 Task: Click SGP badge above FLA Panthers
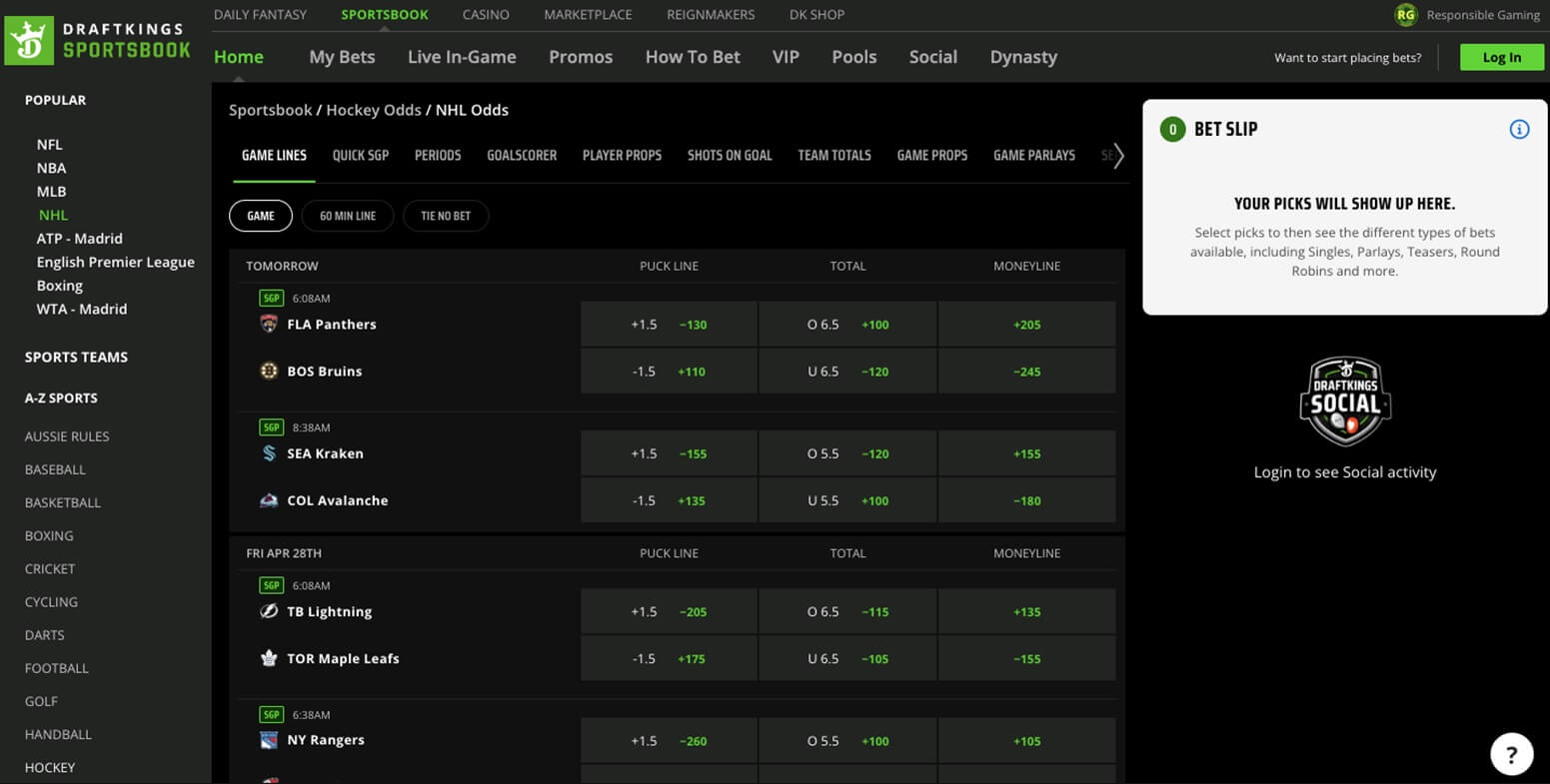(271, 298)
